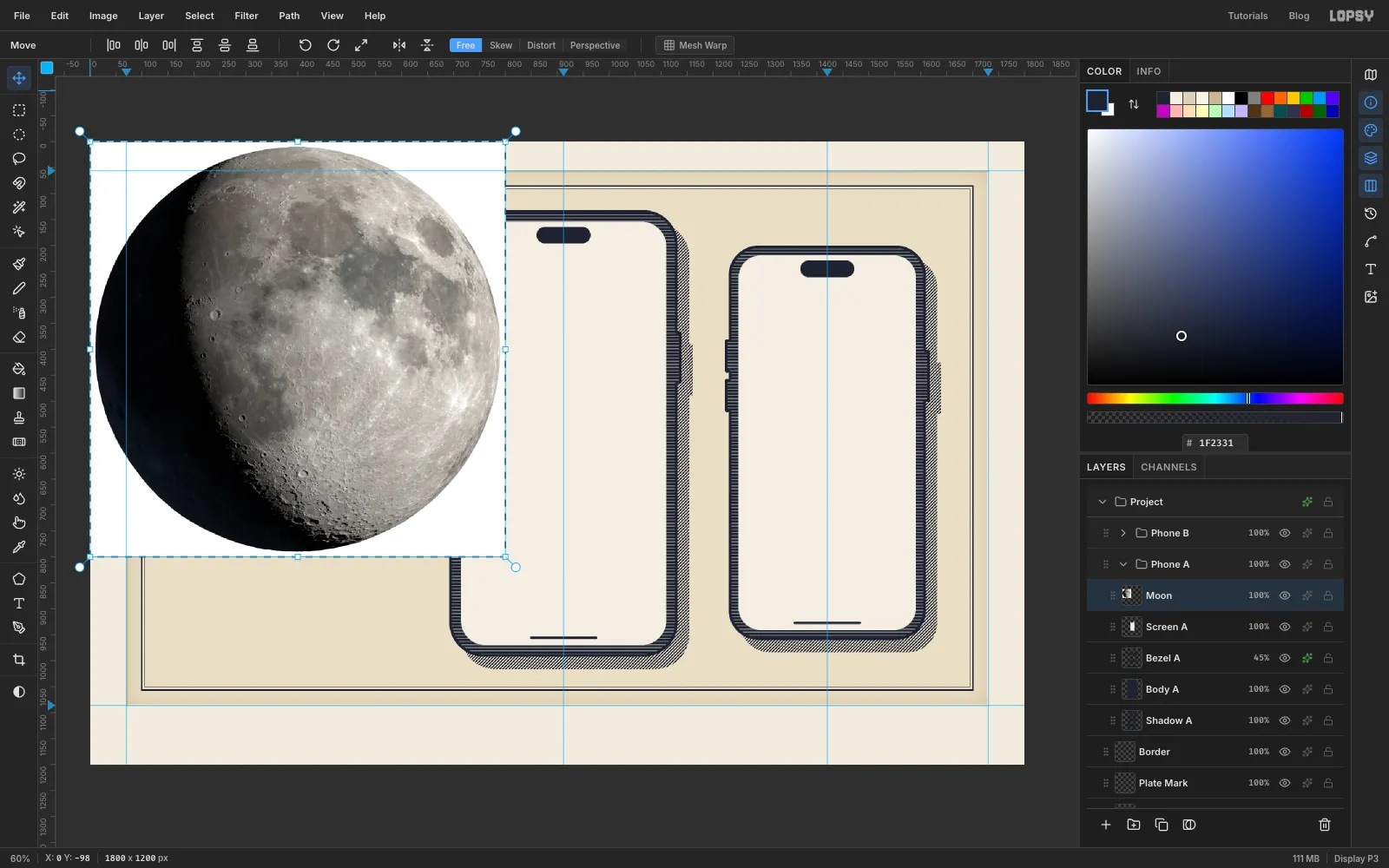The width and height of the screenshot is (1389, 868).
Task: Switch to the Channels tab
Action: 1168,467
